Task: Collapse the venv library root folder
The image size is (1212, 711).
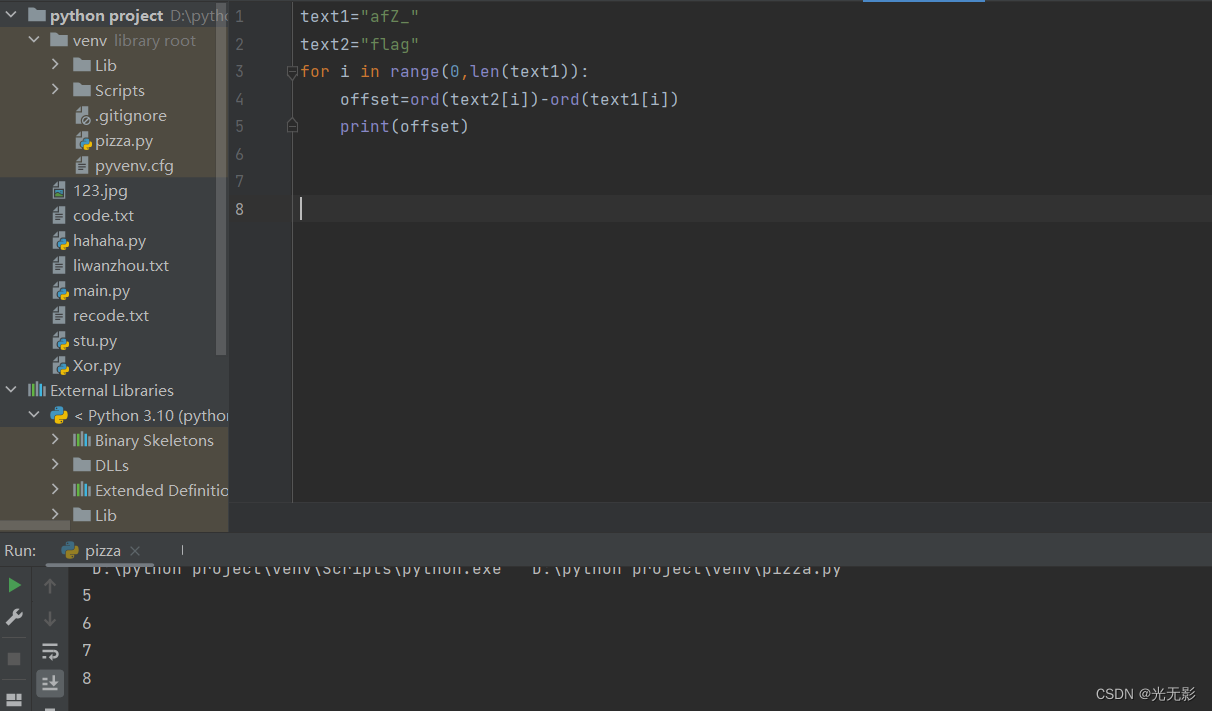Action: point(34,40)
